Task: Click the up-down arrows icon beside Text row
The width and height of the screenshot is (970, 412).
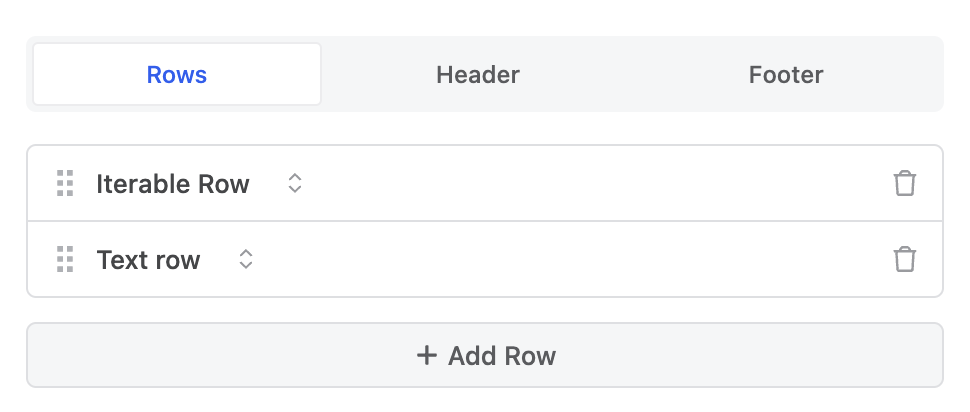Action: click(x=246, y=259)
